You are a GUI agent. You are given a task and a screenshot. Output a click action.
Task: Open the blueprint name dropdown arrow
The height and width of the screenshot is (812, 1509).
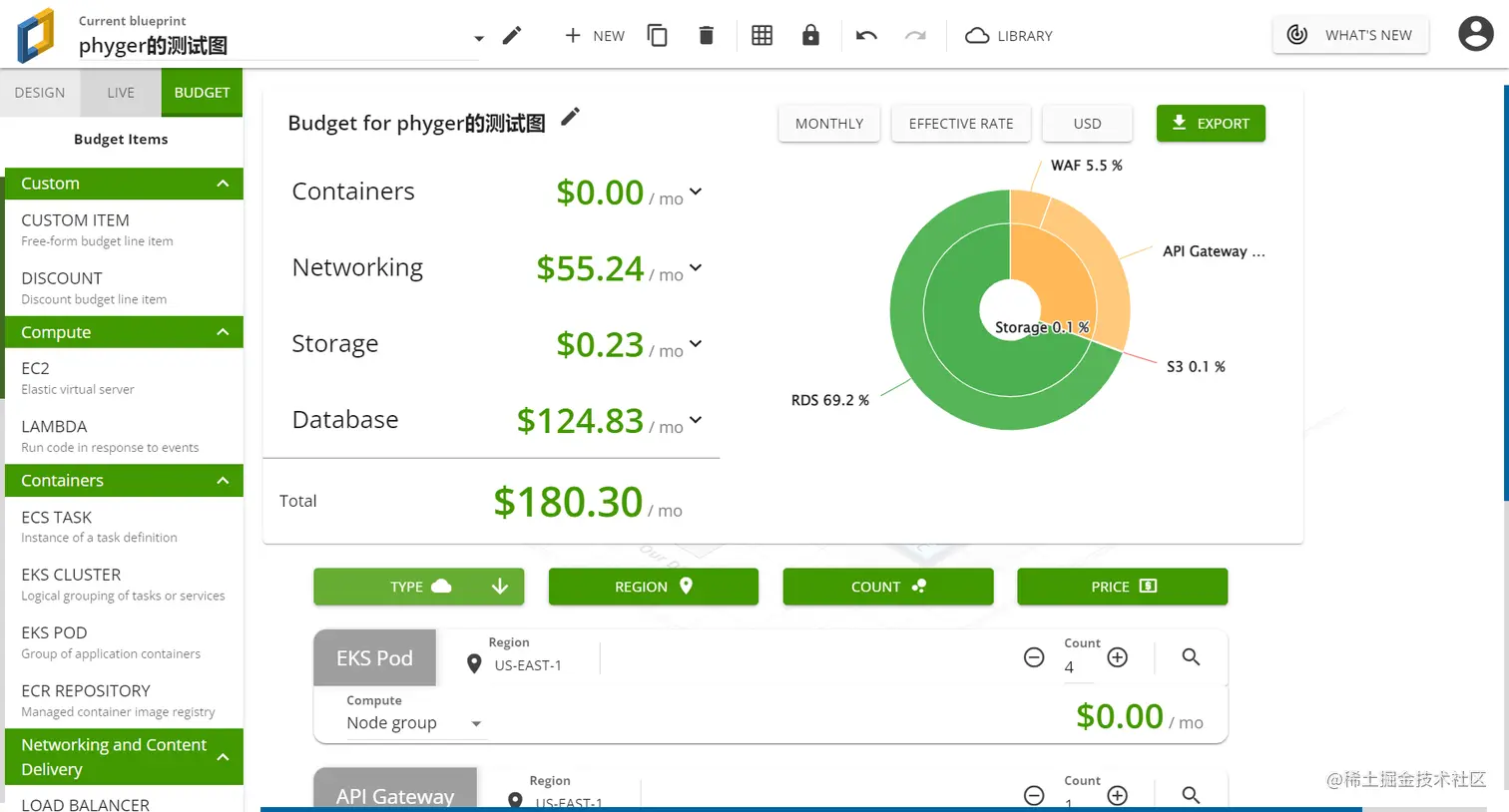479,38
